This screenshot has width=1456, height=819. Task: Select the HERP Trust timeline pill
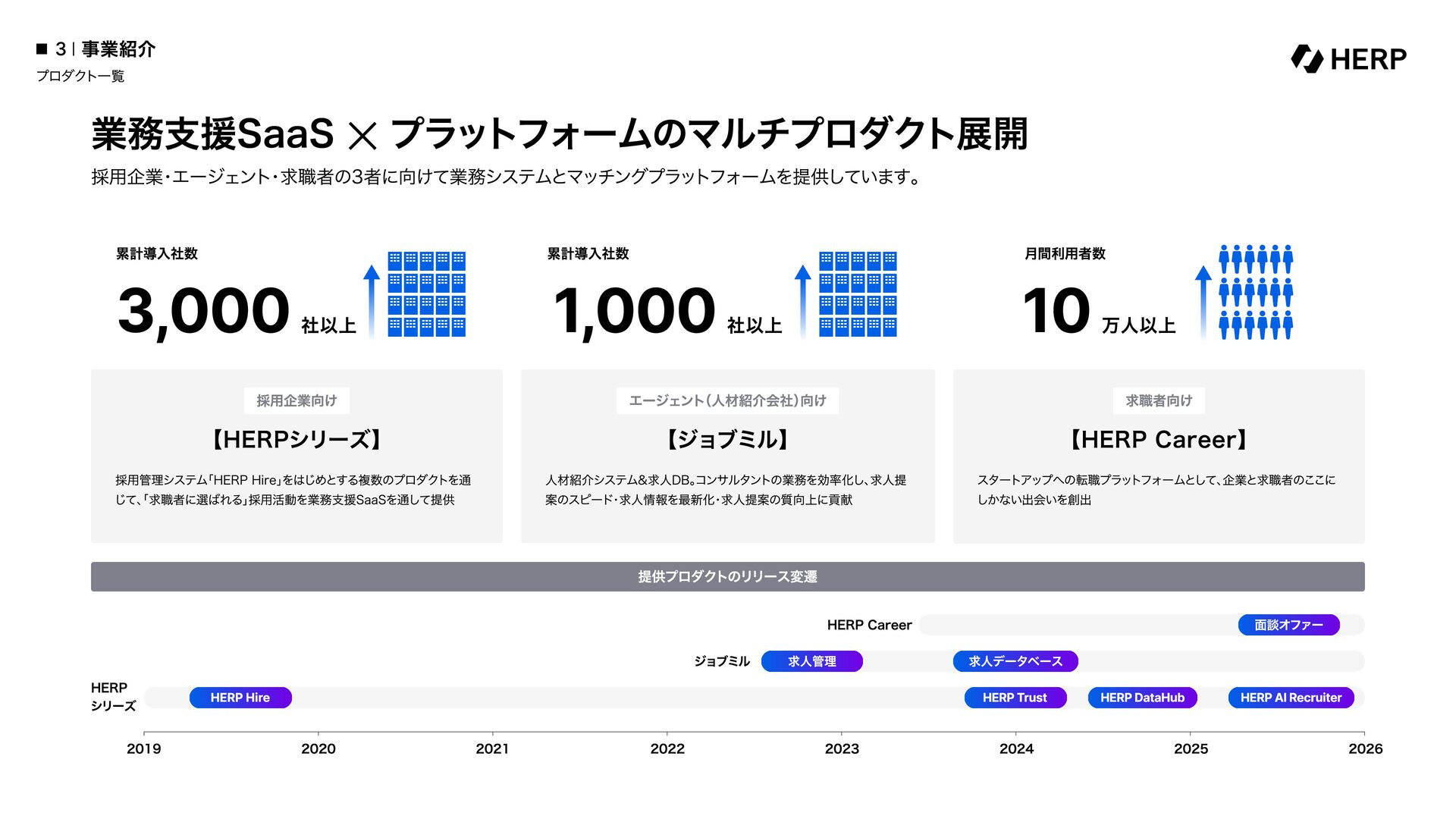[1015, 698]
